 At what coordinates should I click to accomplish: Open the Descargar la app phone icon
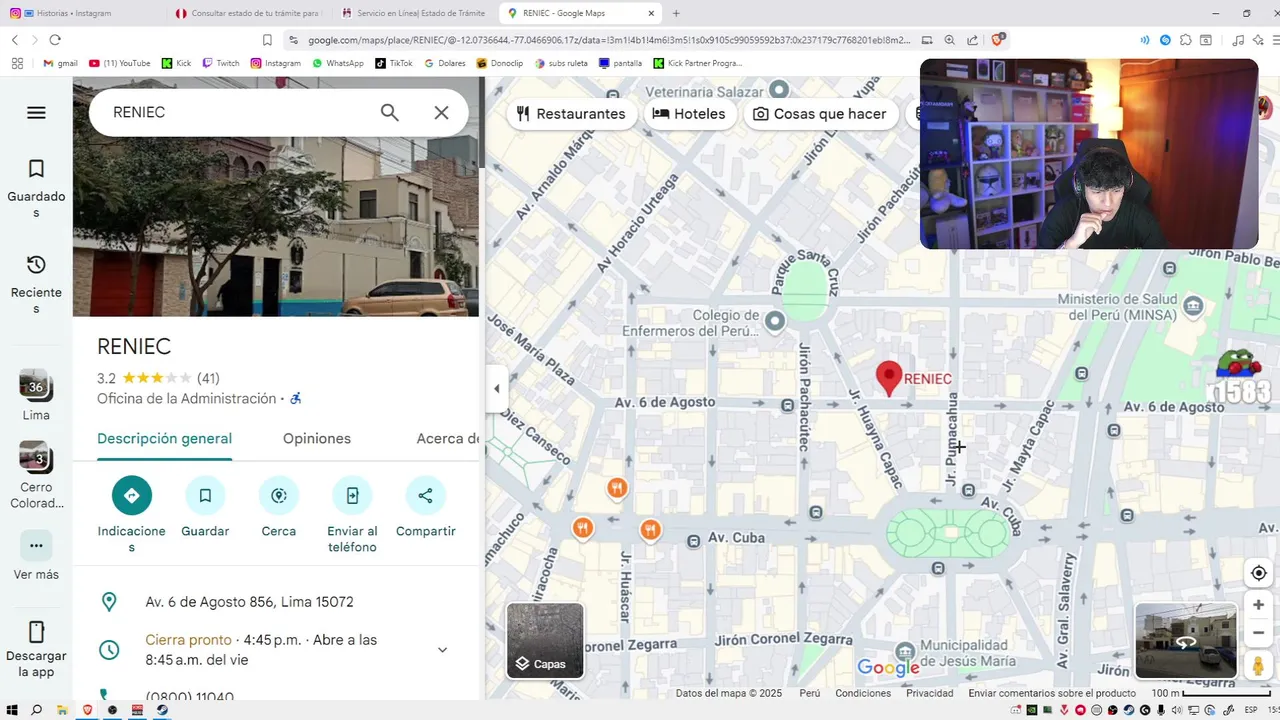[x=36, y=632]
